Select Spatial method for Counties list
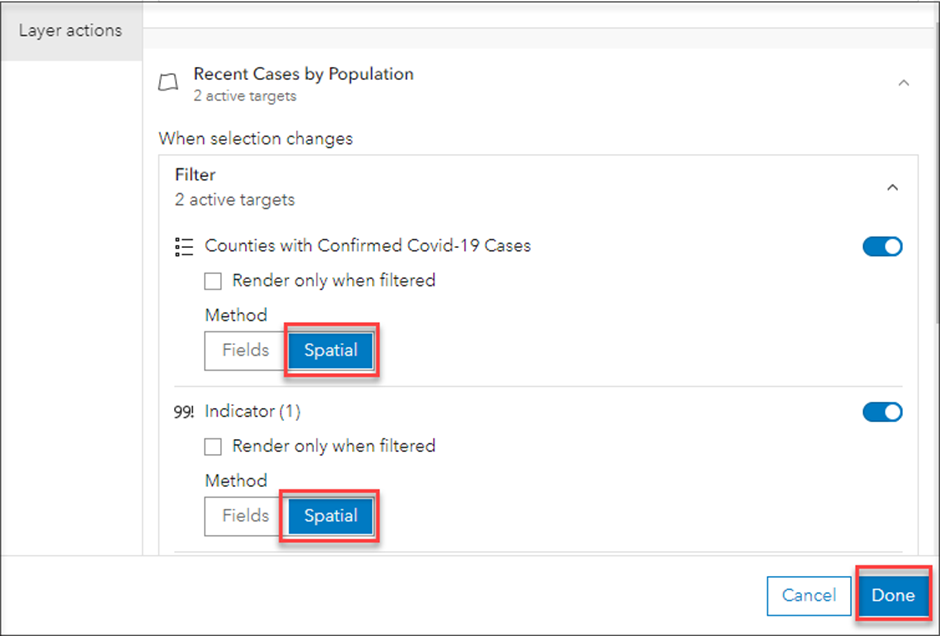This screenshot has height=636, width=940. (331, 351)
